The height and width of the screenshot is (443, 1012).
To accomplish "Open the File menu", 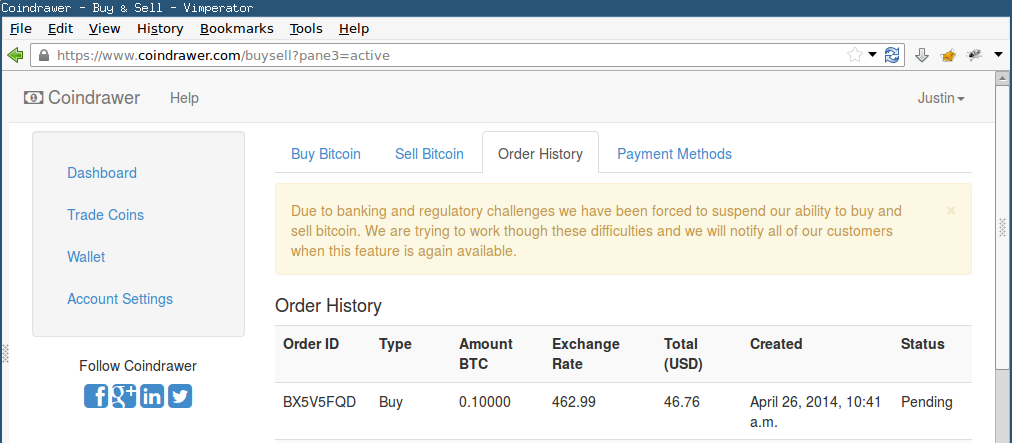I will click(21, 28).
